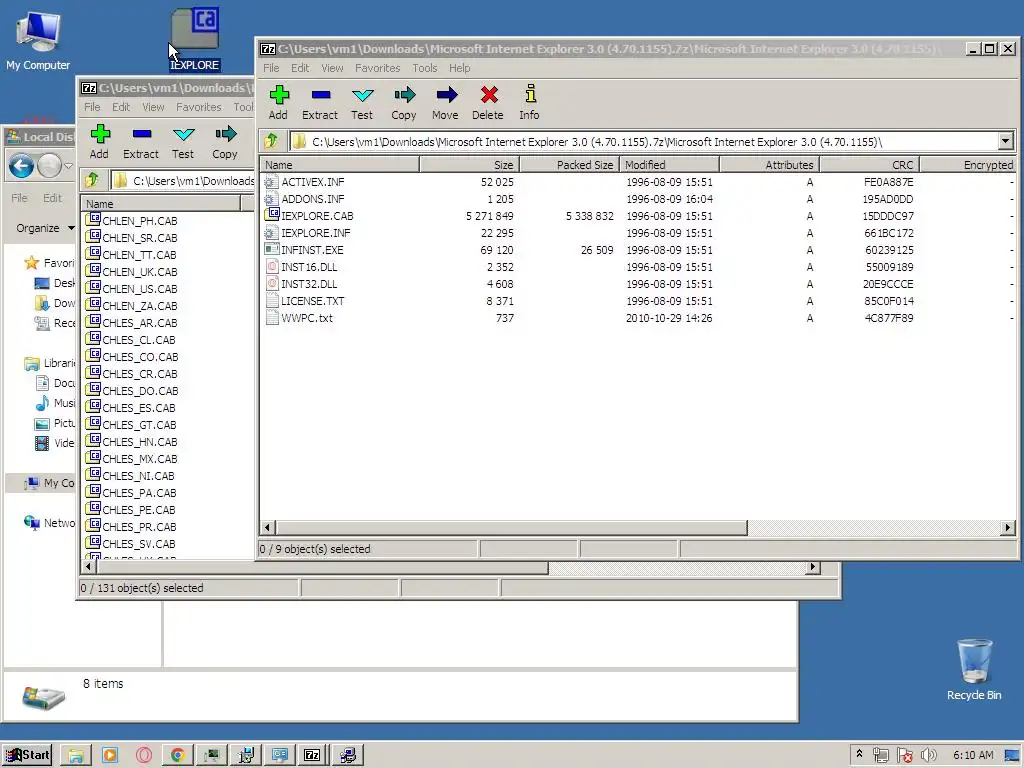Open View menu in front 7-Zip
The image size is (1024, 768).
tap(332, 68)
